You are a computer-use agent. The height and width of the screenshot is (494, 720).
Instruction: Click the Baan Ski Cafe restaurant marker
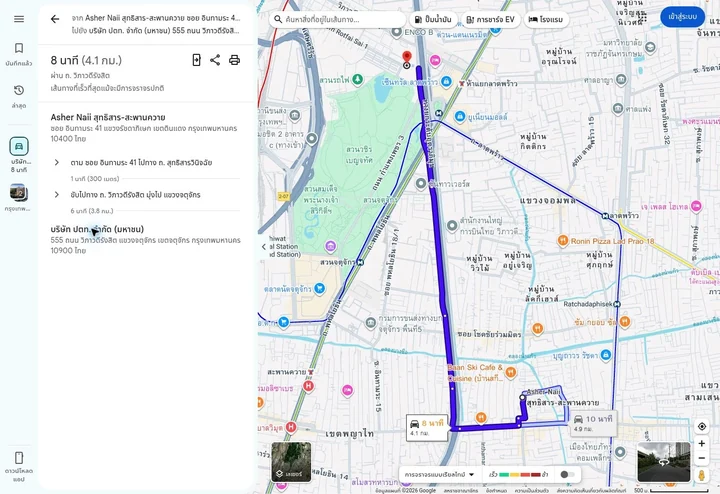tap(510, 372)
